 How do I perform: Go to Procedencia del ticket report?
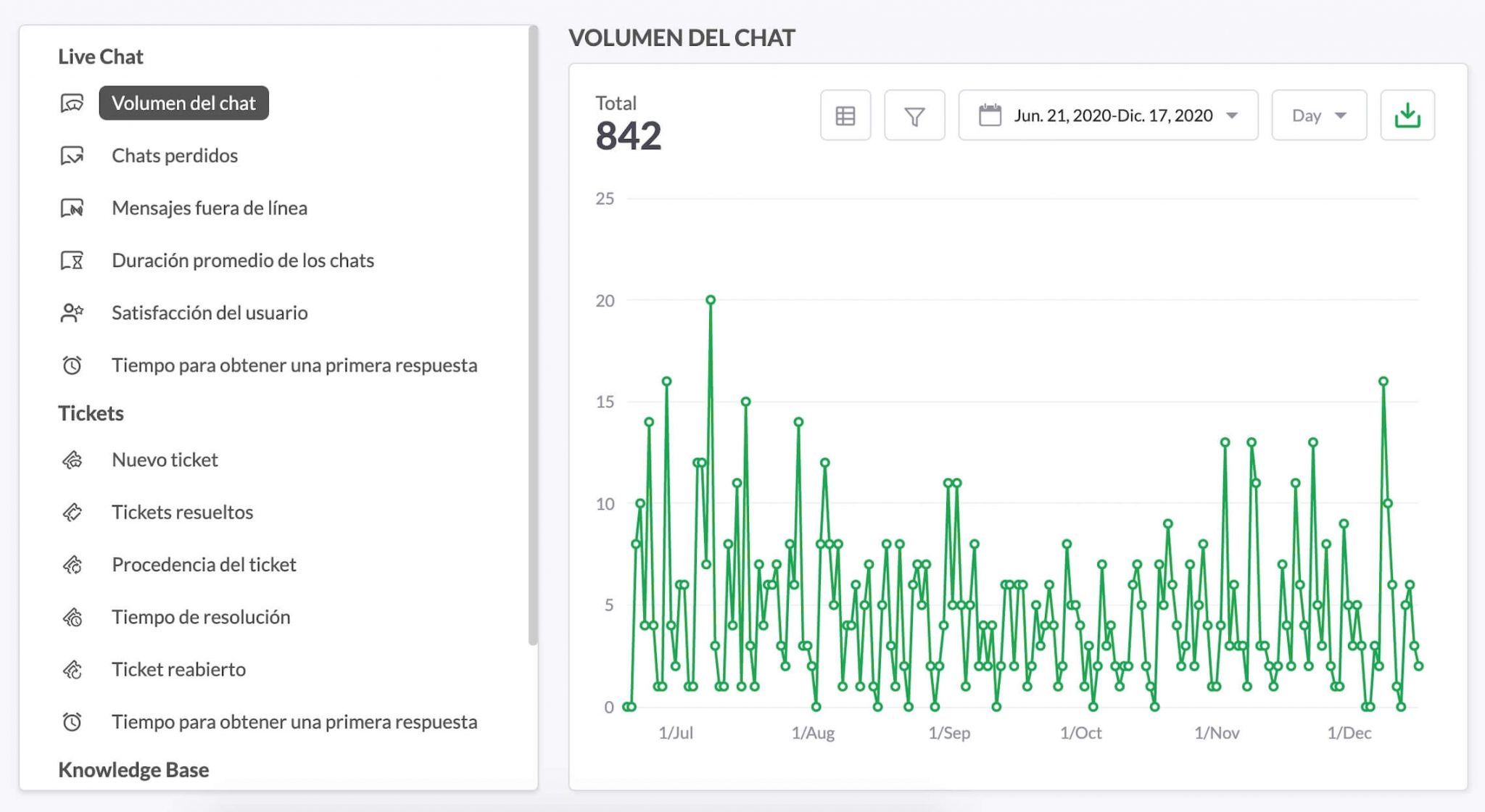point(204,565)
